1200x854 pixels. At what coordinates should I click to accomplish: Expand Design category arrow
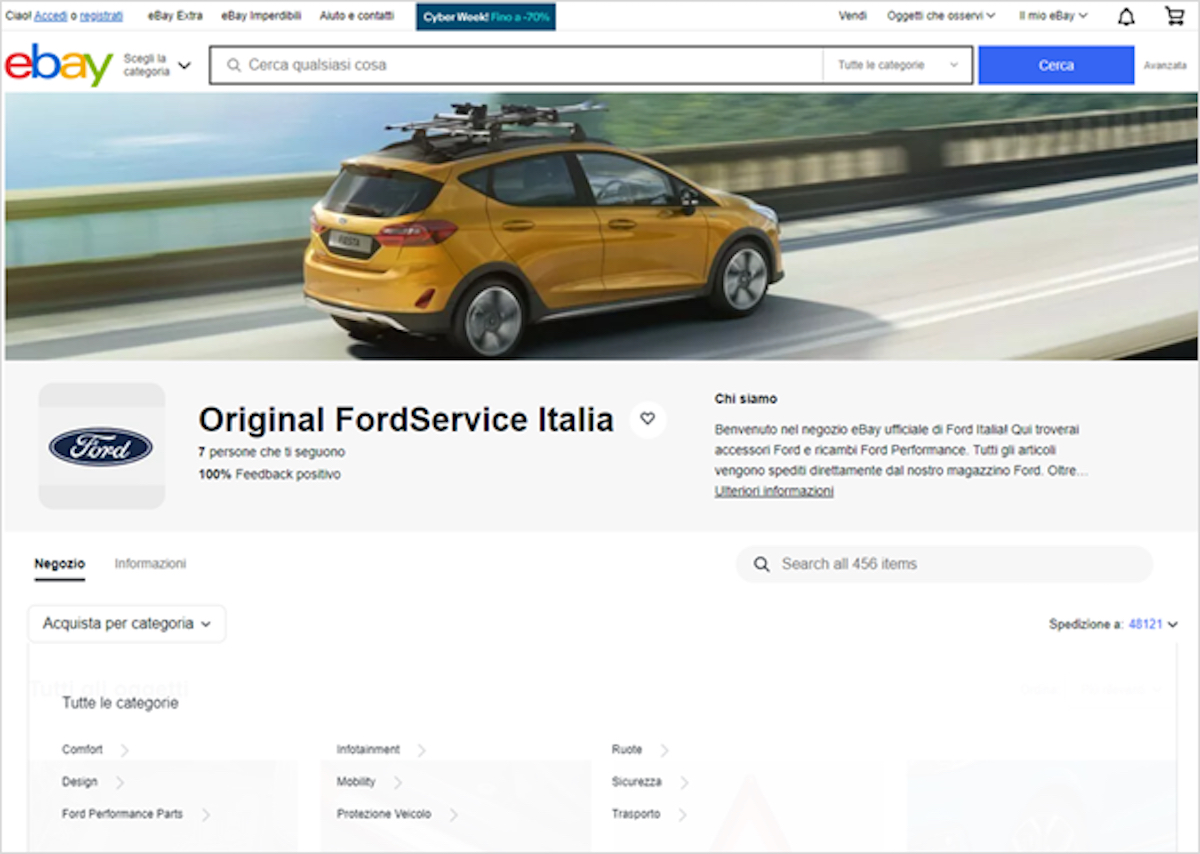(119, 782)
